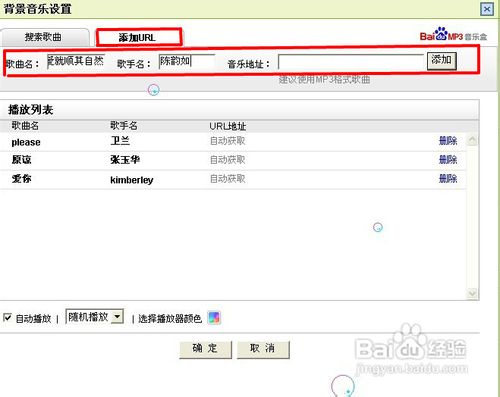This screenshot has width=500, height=397.
Task: Focus the 音乐地址 URL field
Action: point(351,62)
